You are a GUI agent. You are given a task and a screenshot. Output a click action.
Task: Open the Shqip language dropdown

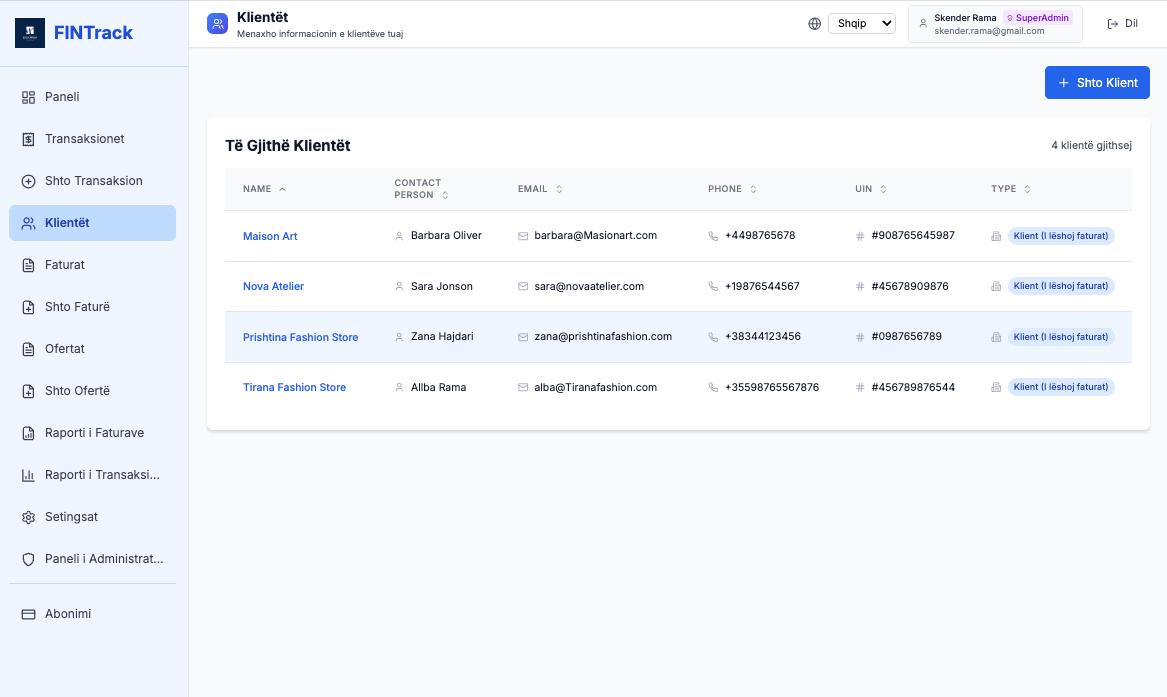click(861, 24)
